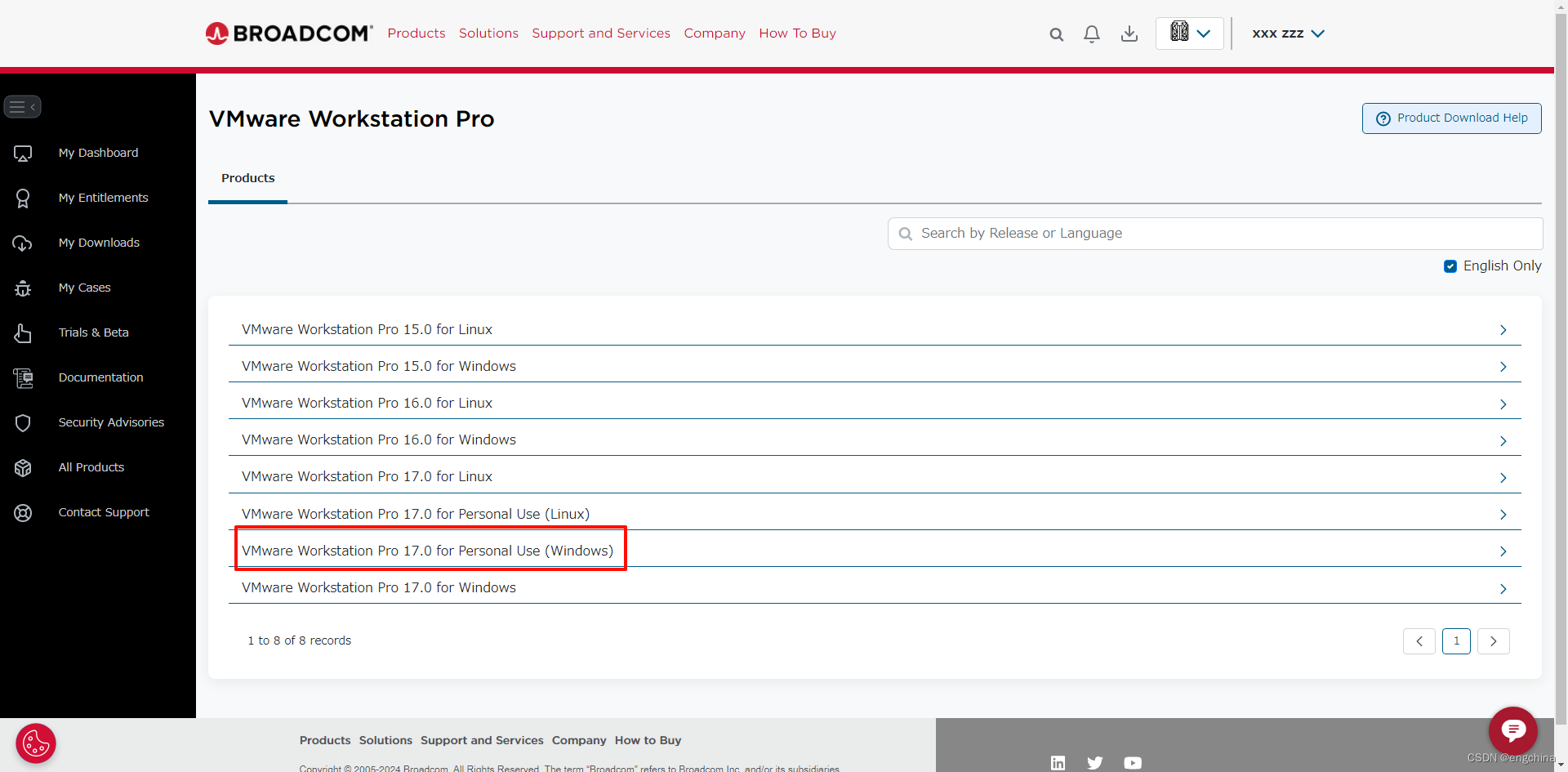Open the chat support bubble
Viewport: 1568px width, 772px height.
coord(1513,731)
